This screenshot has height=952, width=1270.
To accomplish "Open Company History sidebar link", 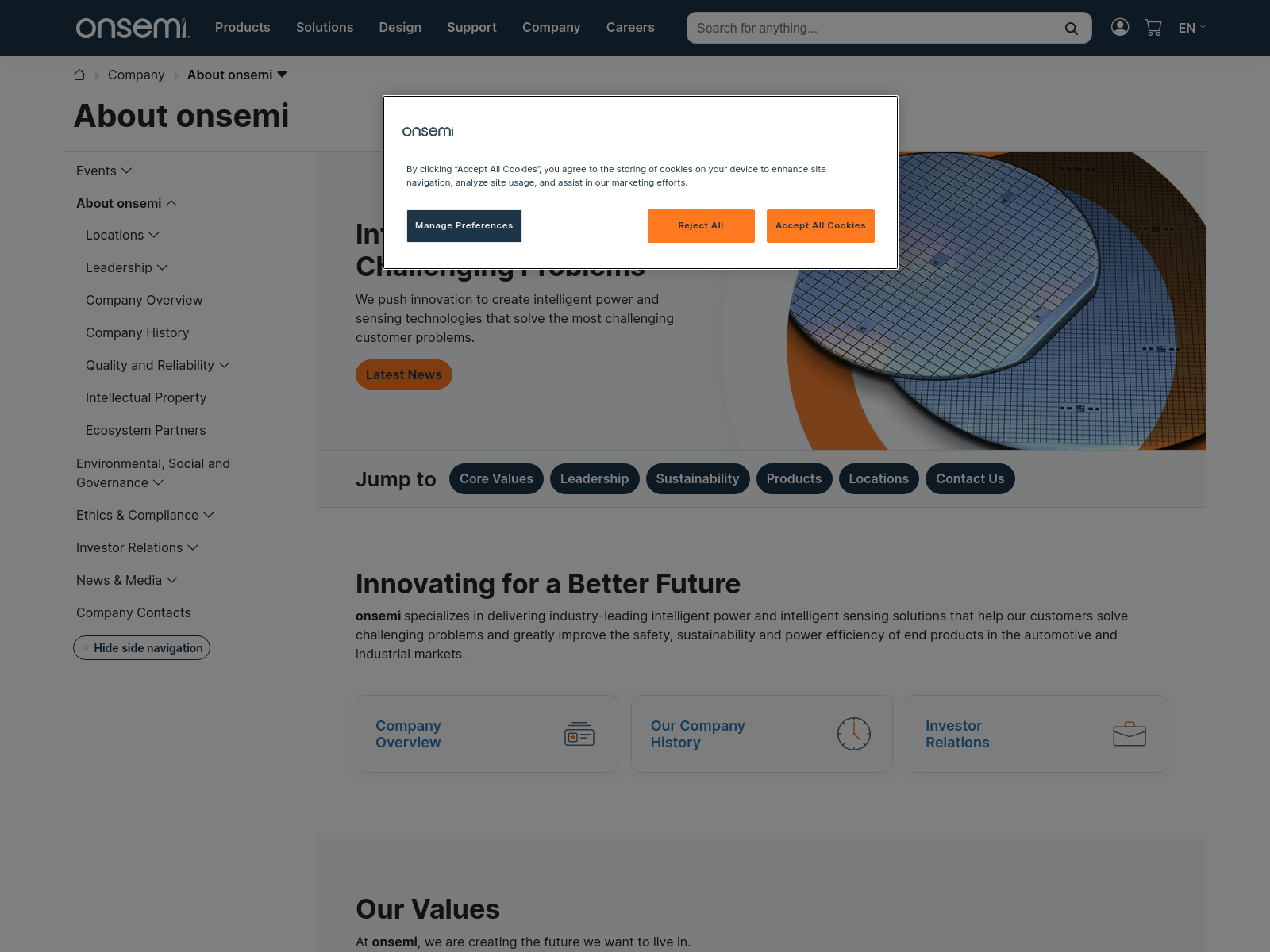I will (137, 332).
